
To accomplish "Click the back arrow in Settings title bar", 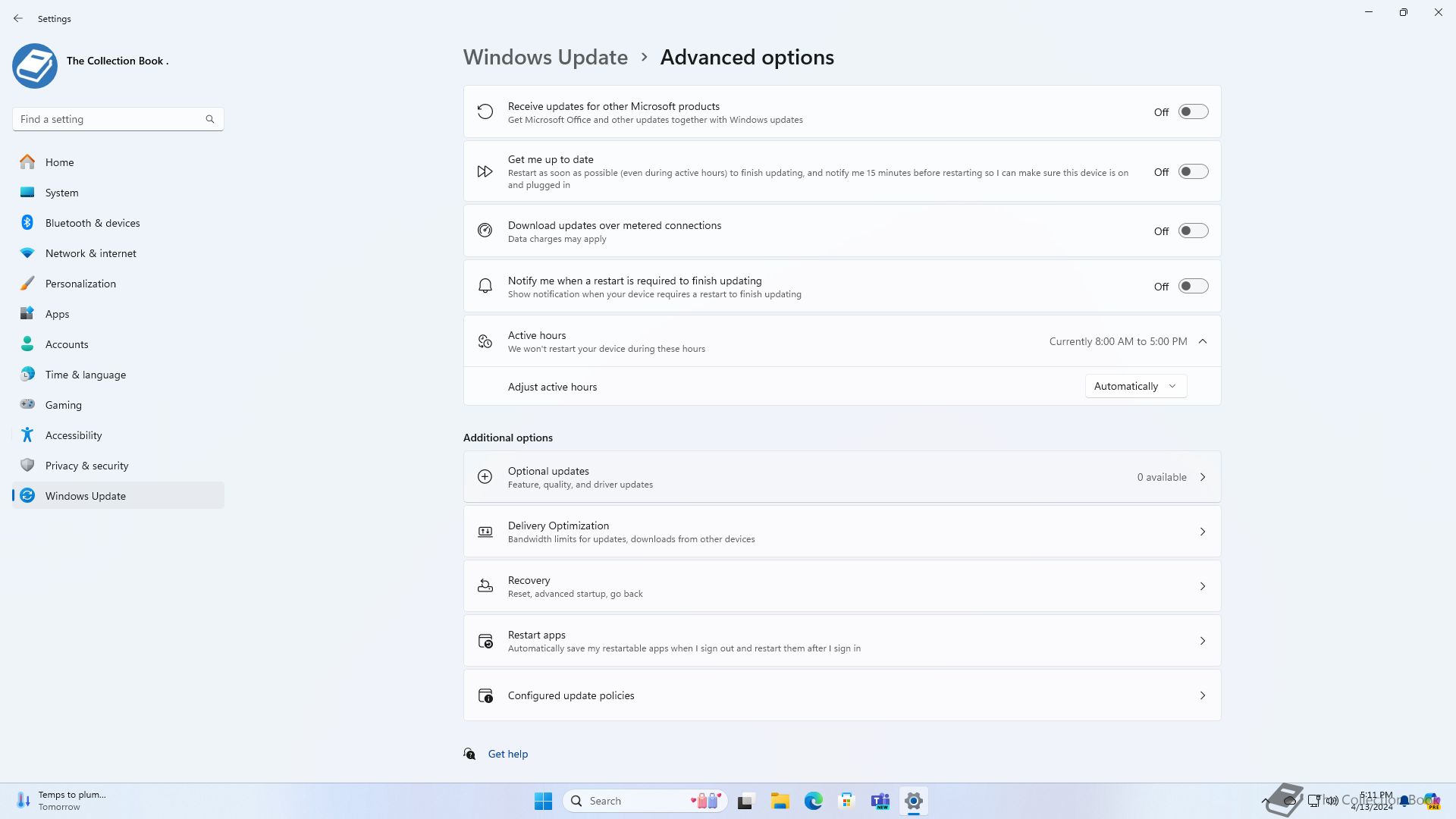I will click(x=18, y=18).
